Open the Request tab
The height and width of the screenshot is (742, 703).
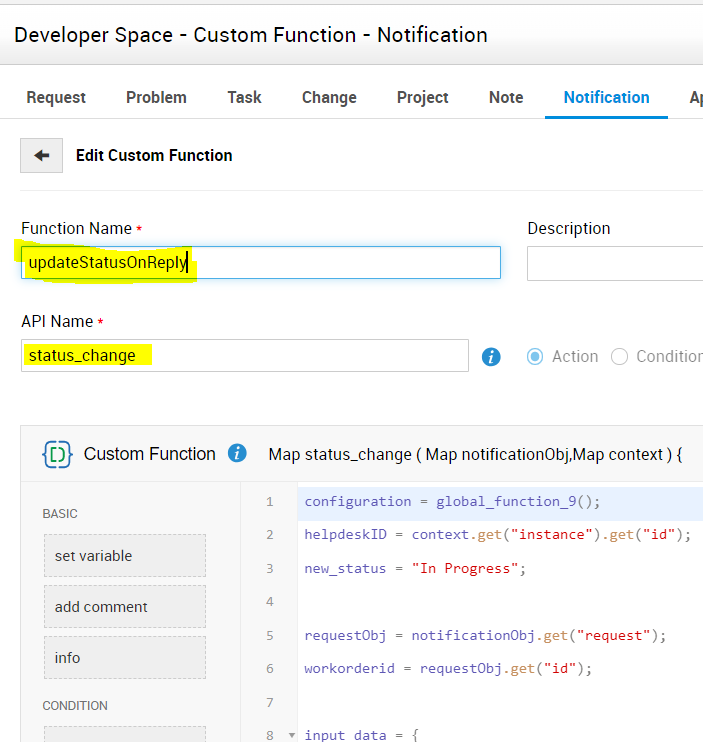56,97
